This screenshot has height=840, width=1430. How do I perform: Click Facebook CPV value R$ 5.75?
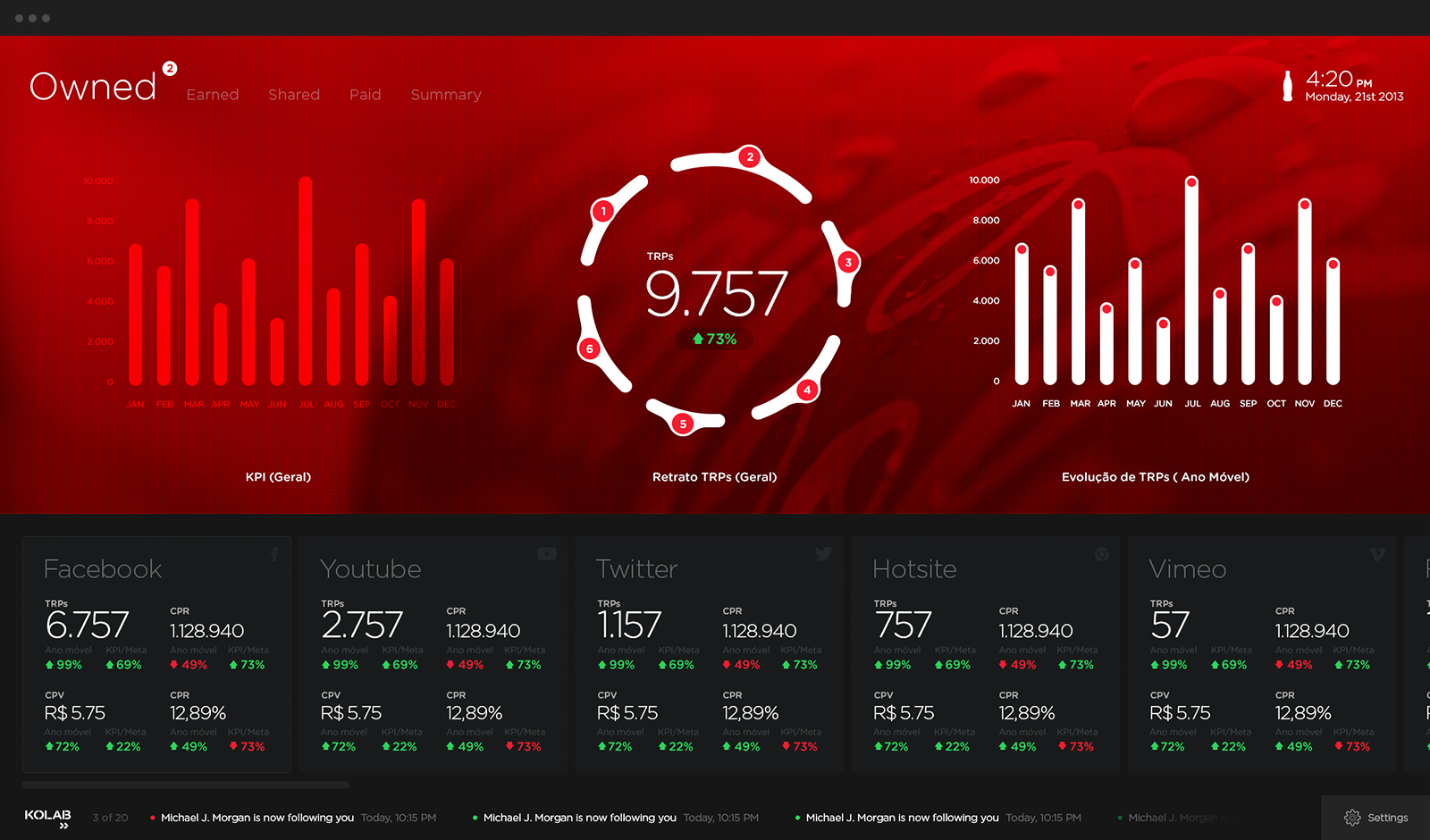[x=75, y=713]
